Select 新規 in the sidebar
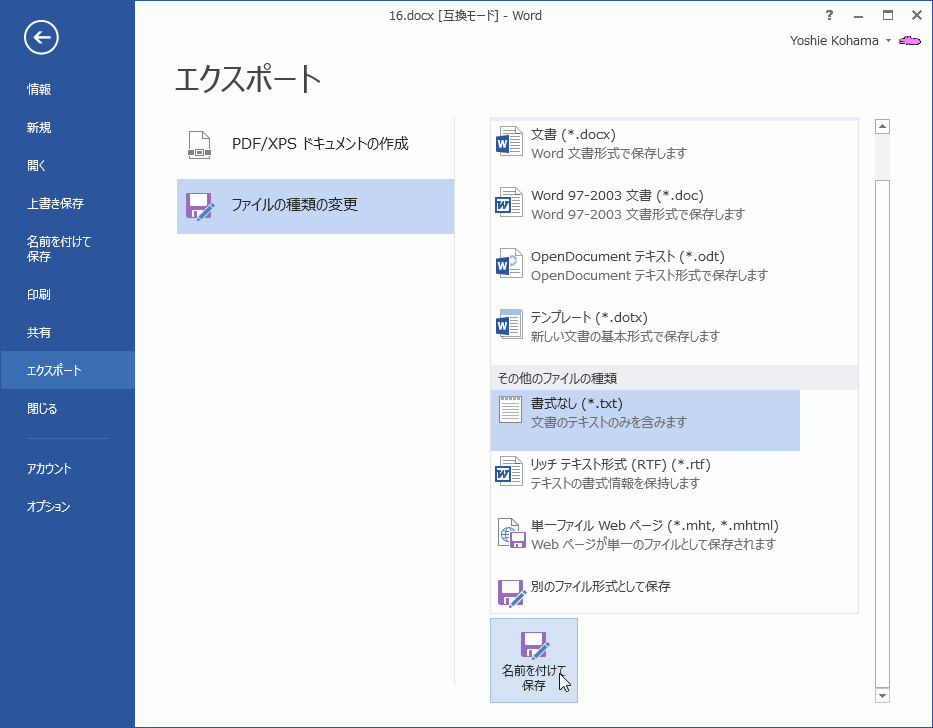 click(68, 127)
